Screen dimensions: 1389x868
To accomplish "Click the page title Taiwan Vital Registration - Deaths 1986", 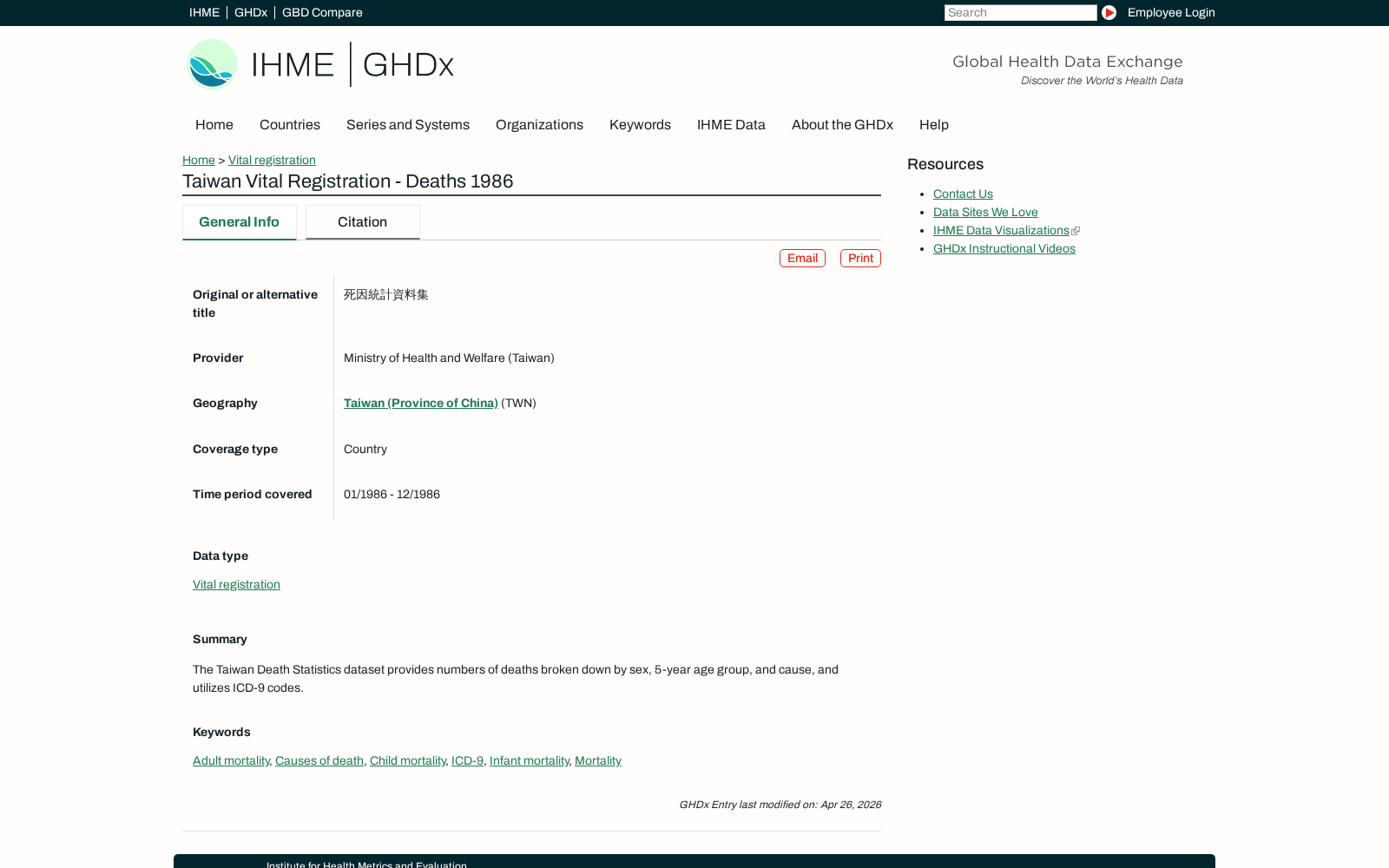I will [348, 181].
